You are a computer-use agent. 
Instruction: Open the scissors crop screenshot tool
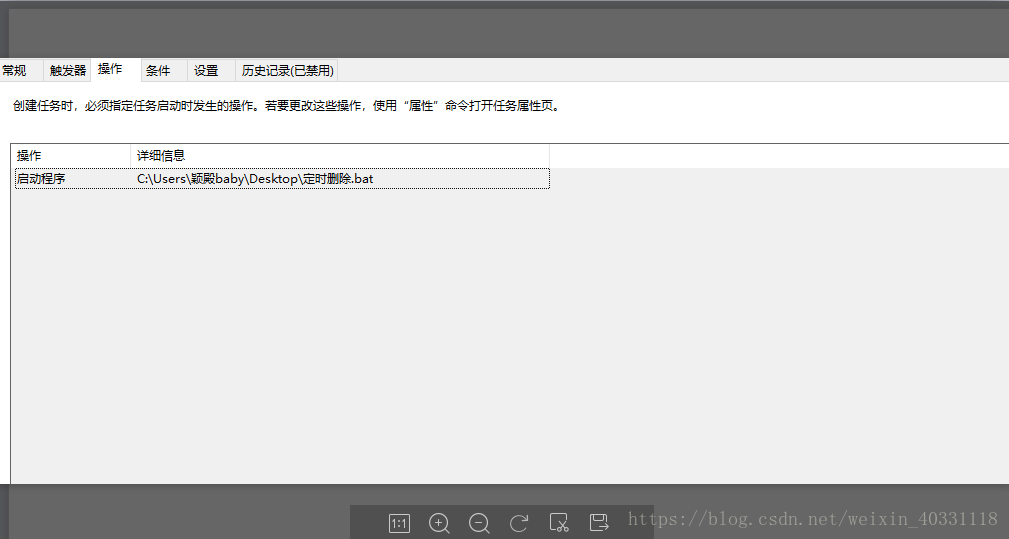(x=559, y=523)
